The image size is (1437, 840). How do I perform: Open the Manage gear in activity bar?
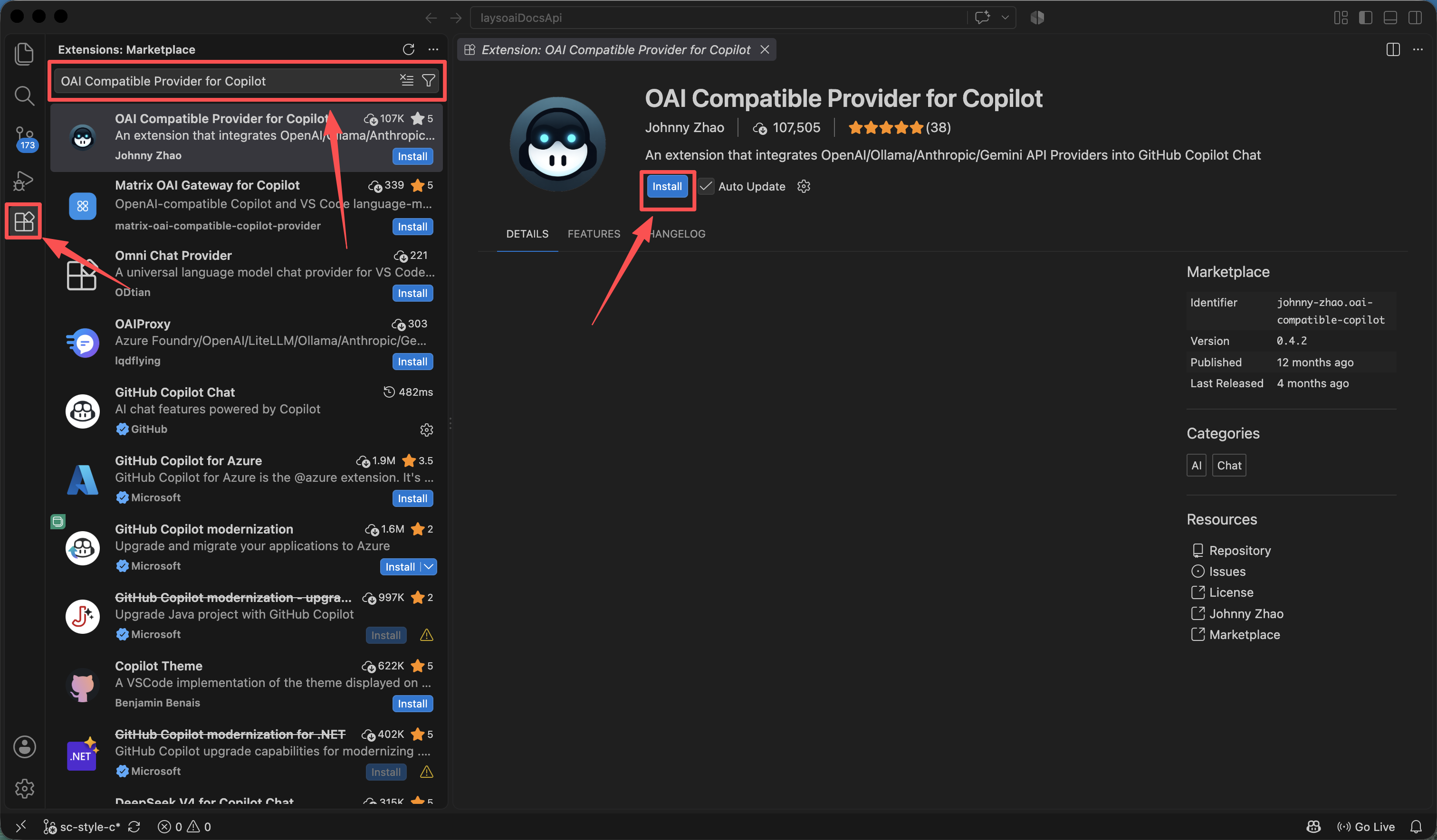click(x=25, y=789)
